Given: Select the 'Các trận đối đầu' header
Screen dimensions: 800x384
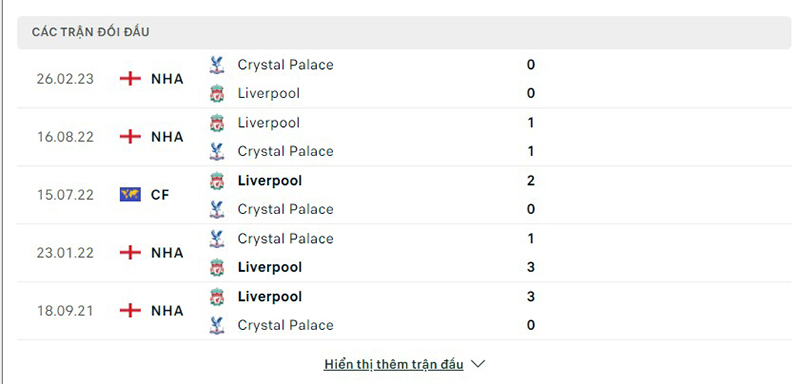Looking at the screenshot, I should 404,33.
